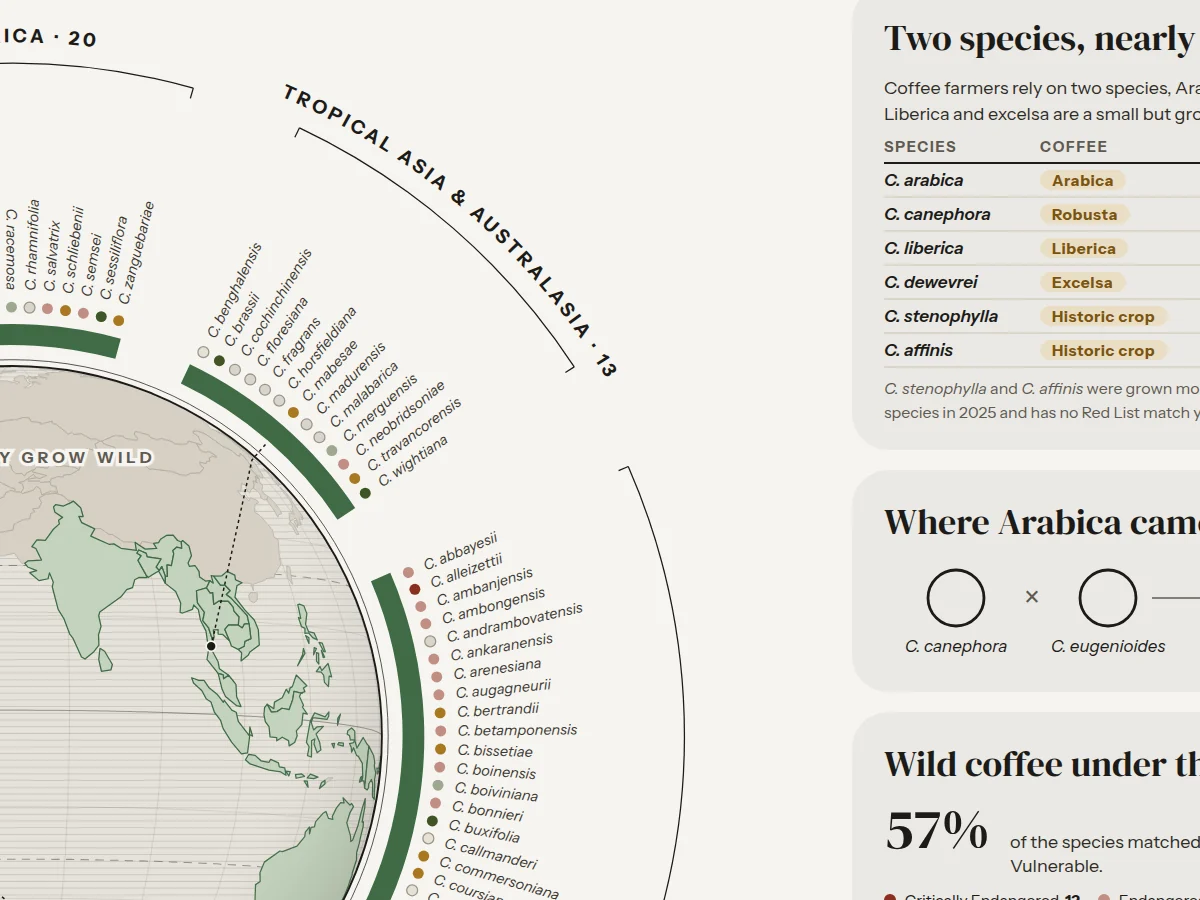Screen dimensions: 1200x900
Task: Click the C. bonnieri label
Action: [486, 811]
